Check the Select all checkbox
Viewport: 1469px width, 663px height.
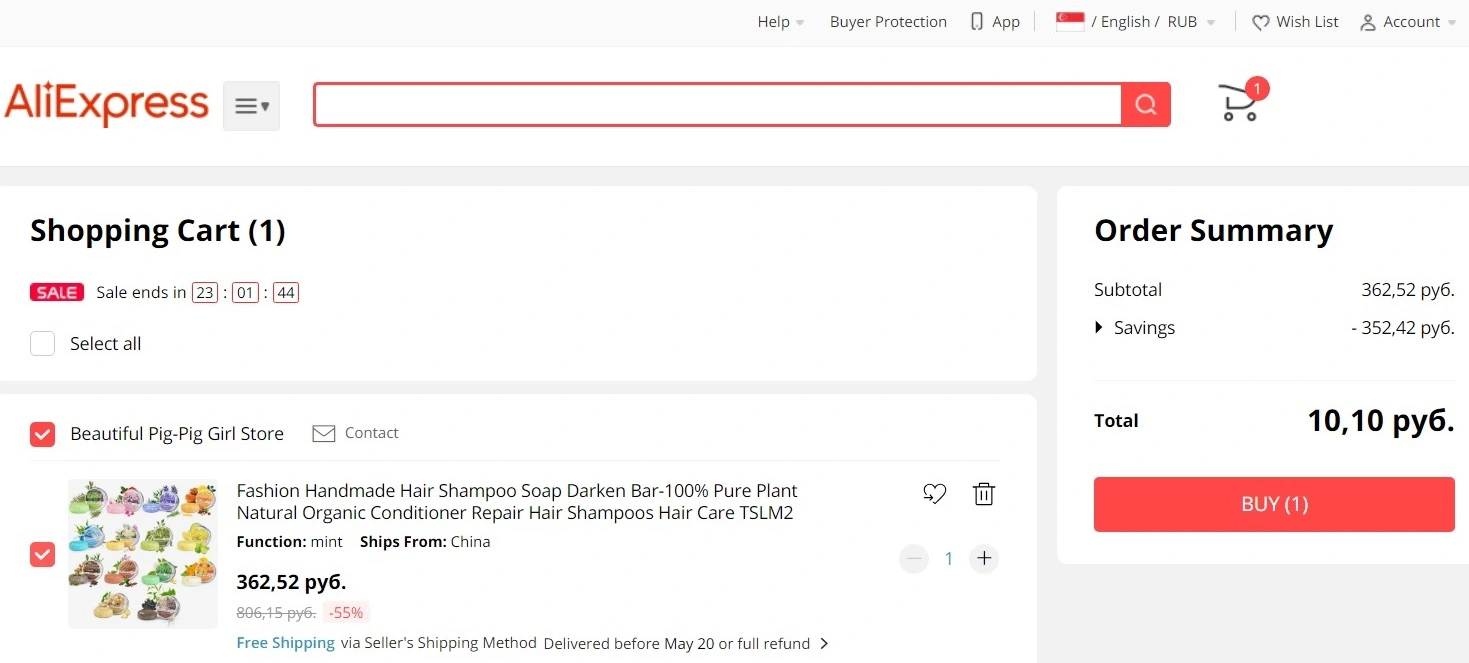pos(42,344)
